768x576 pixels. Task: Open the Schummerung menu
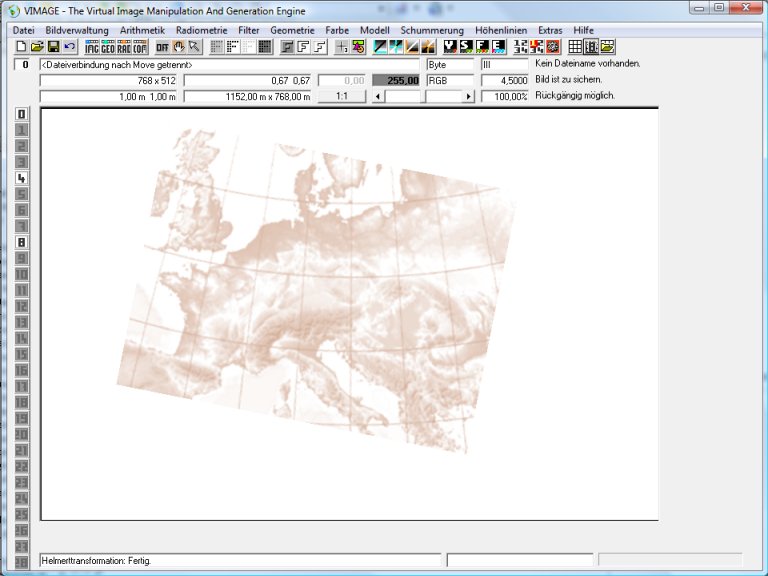(x=432, y=30)
